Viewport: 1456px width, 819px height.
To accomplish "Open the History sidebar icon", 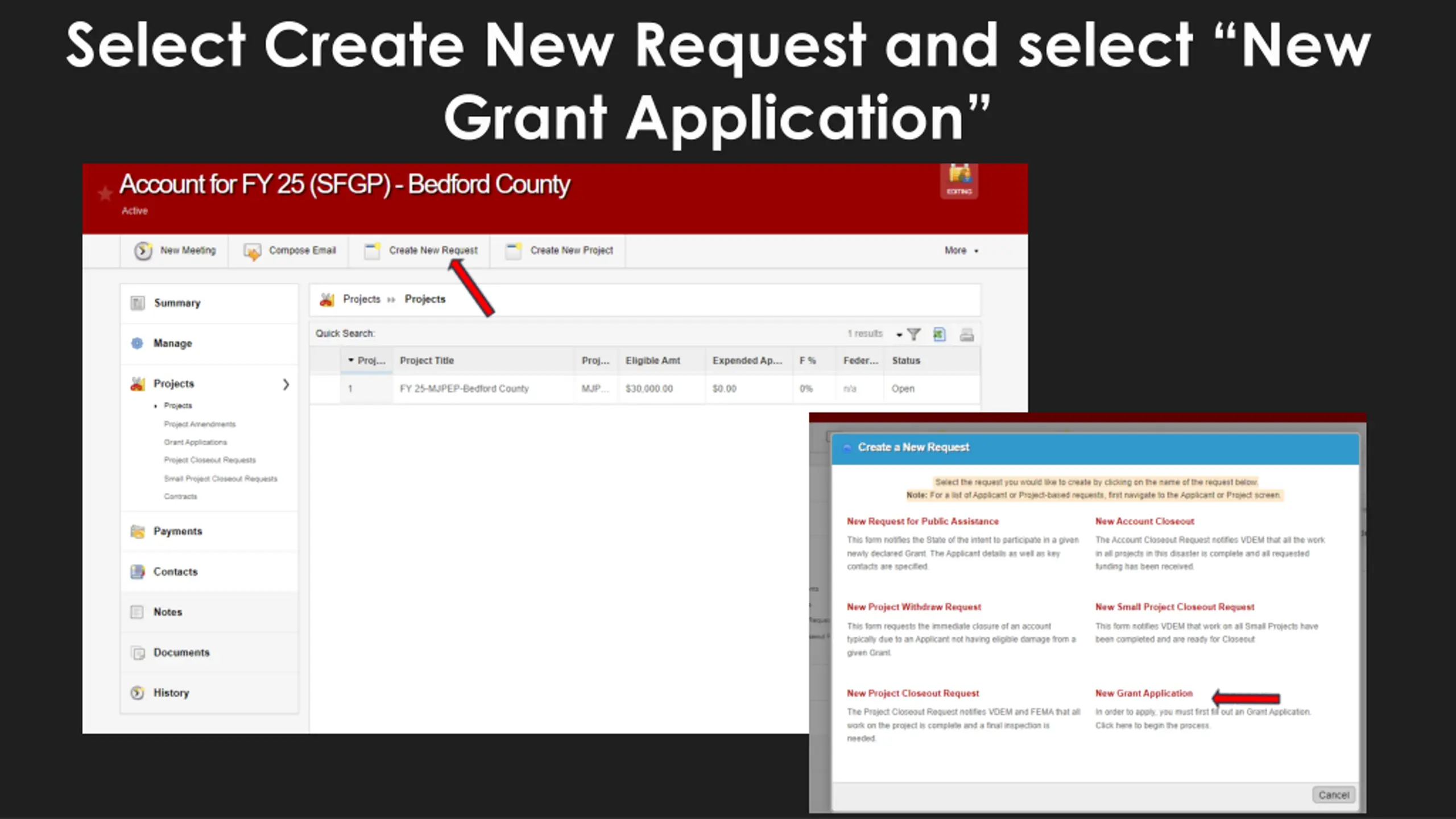I will tap(137, 693).
